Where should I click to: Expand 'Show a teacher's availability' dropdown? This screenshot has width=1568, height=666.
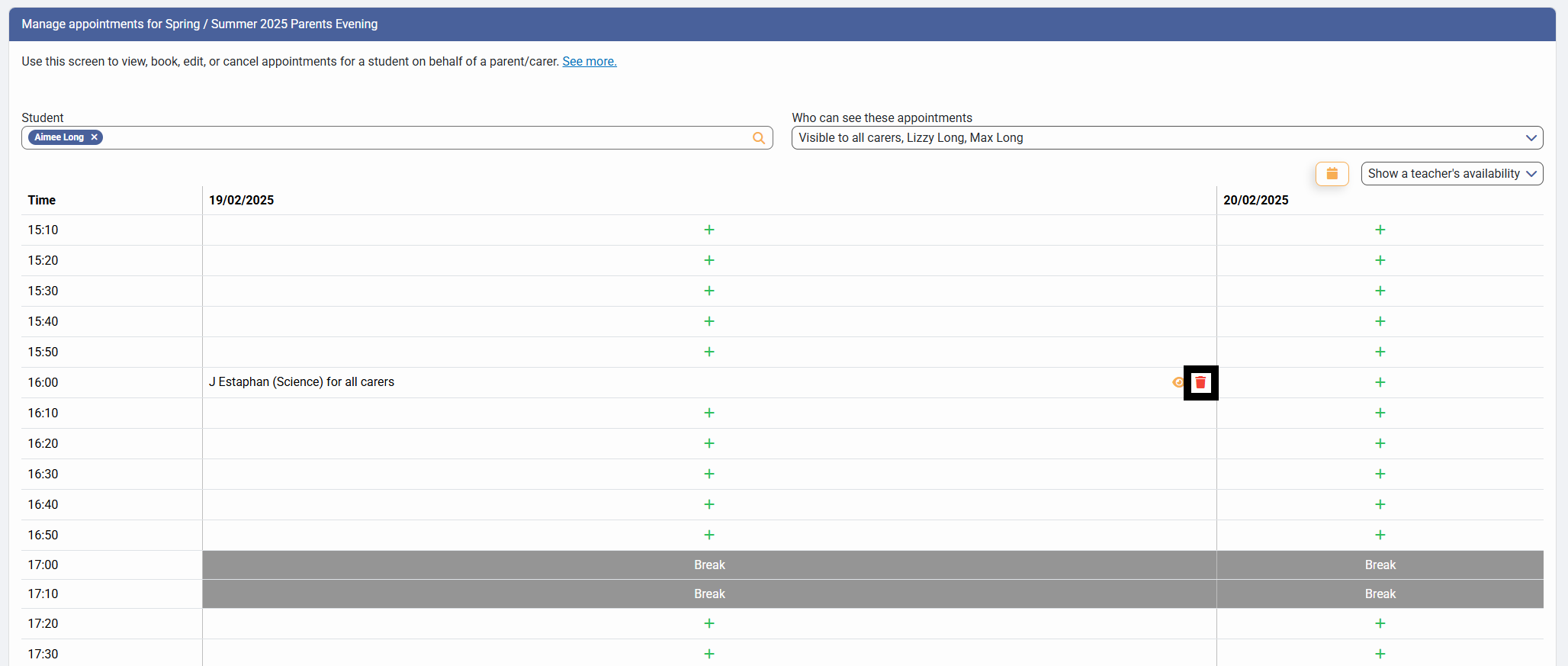pyautogui.click(x=1451, y=174)
